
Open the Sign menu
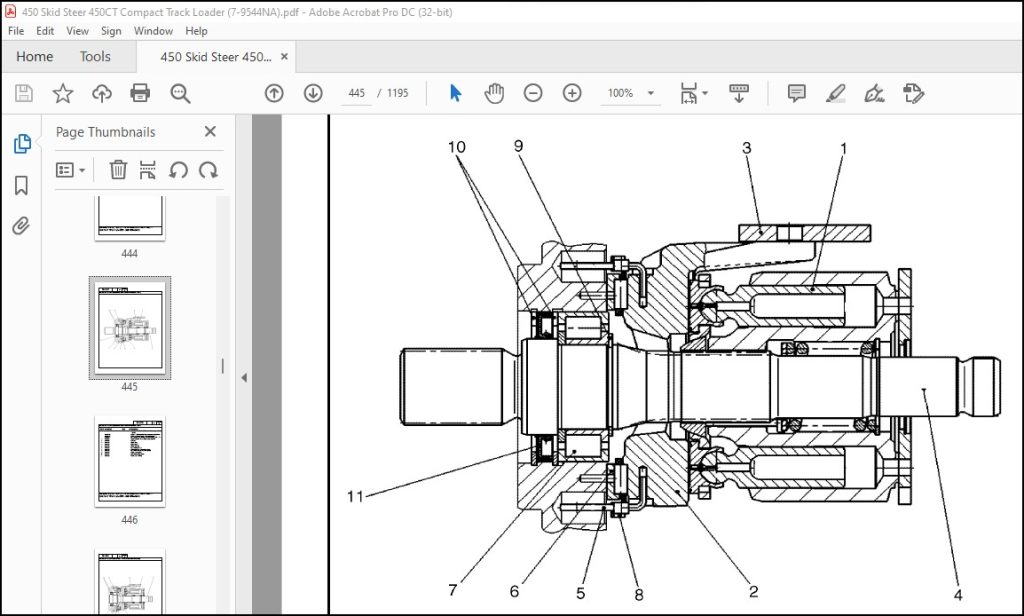[x=111, y=31]
